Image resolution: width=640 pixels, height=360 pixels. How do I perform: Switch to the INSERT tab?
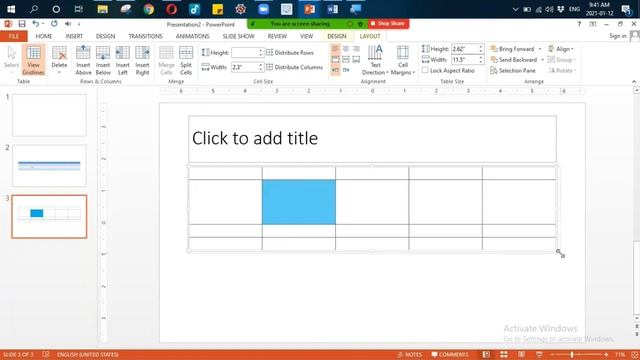coord(74,36)
